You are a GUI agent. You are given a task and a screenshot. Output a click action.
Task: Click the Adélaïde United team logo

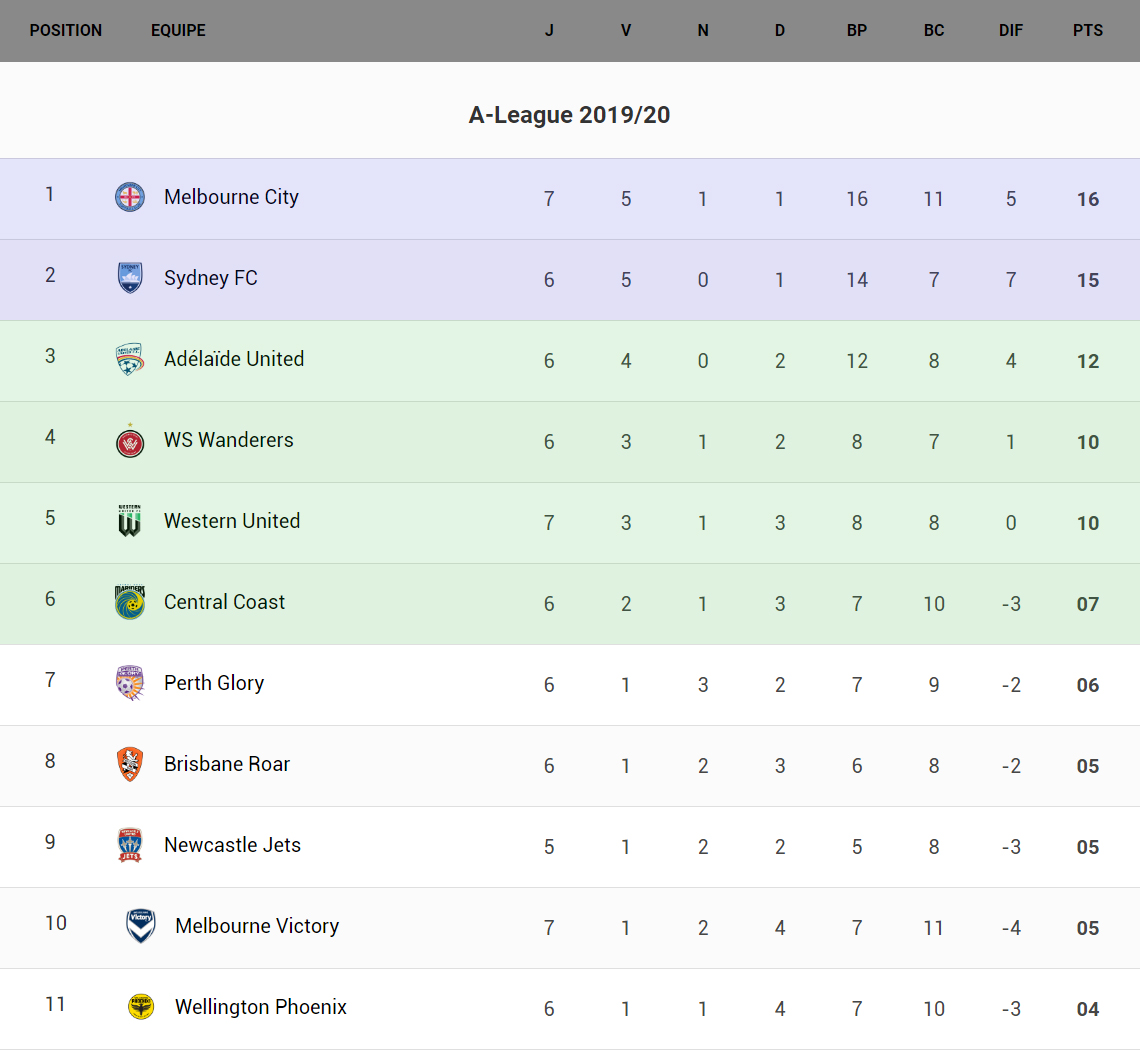pos(130,359)
